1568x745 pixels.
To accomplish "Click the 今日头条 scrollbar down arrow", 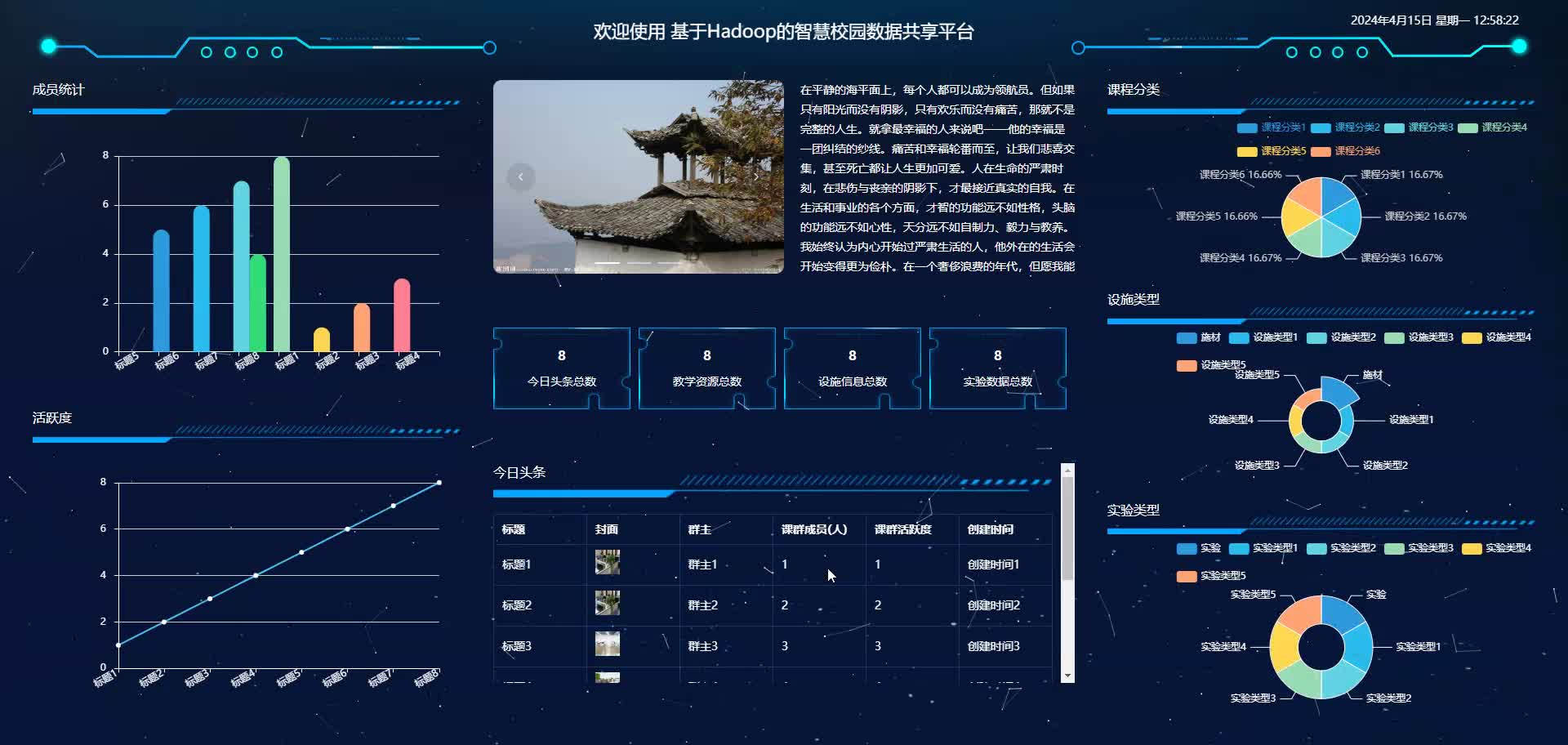I will (1067, 676).
